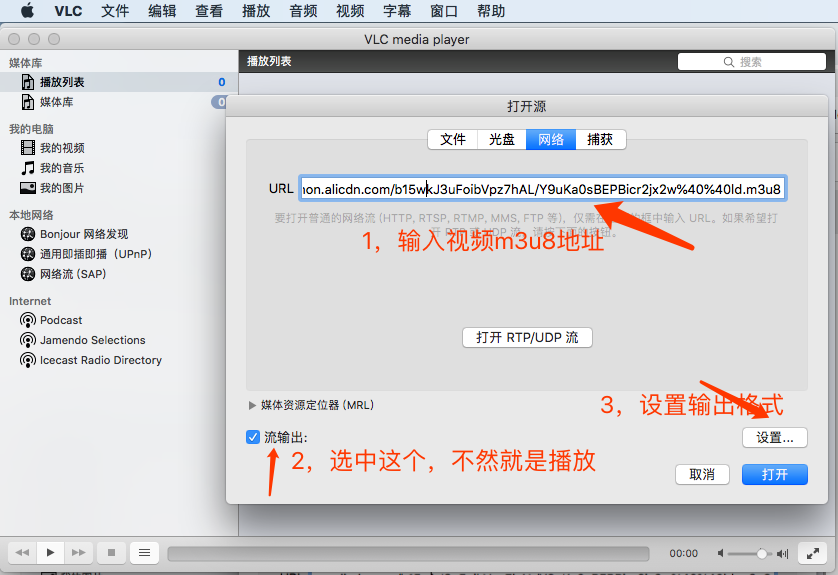Toggle fullscreen mode button
This screenshot has height=575, width=838.
[x=812, y=554]
